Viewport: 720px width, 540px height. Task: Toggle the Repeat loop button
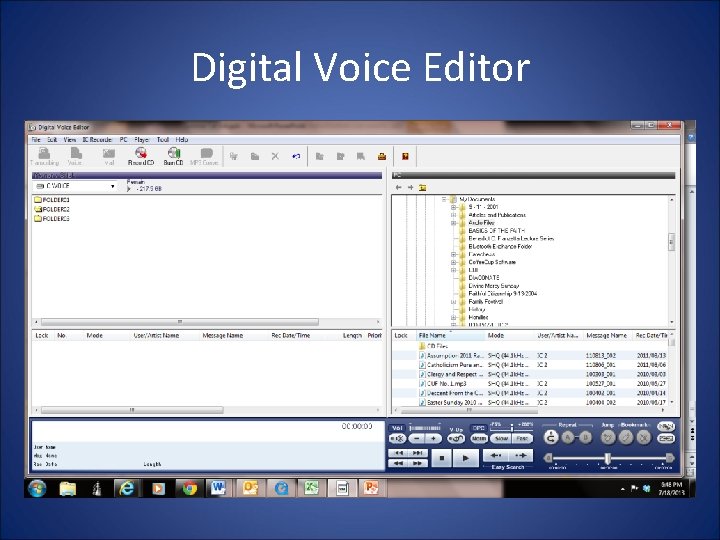[551, 438]
